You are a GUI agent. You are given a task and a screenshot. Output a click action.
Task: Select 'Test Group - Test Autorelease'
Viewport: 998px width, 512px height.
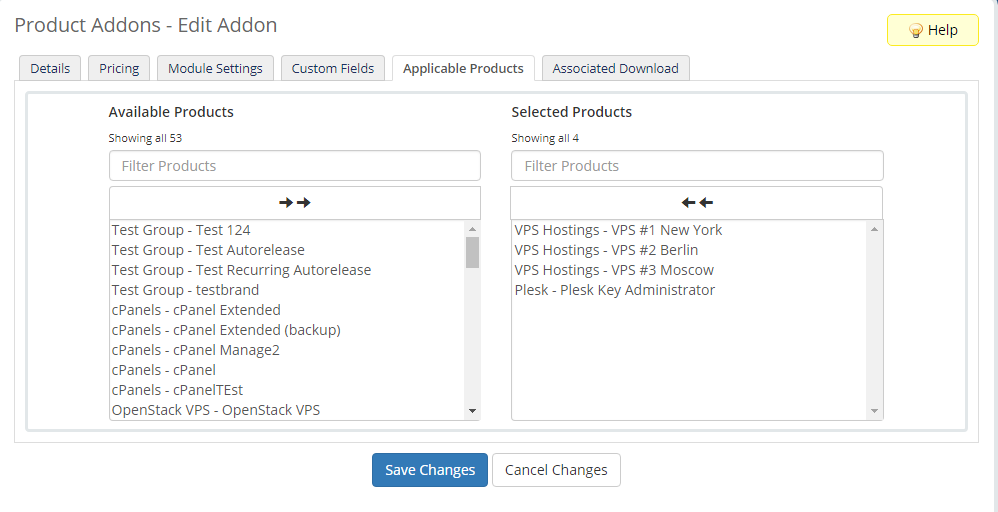point(288,250)
